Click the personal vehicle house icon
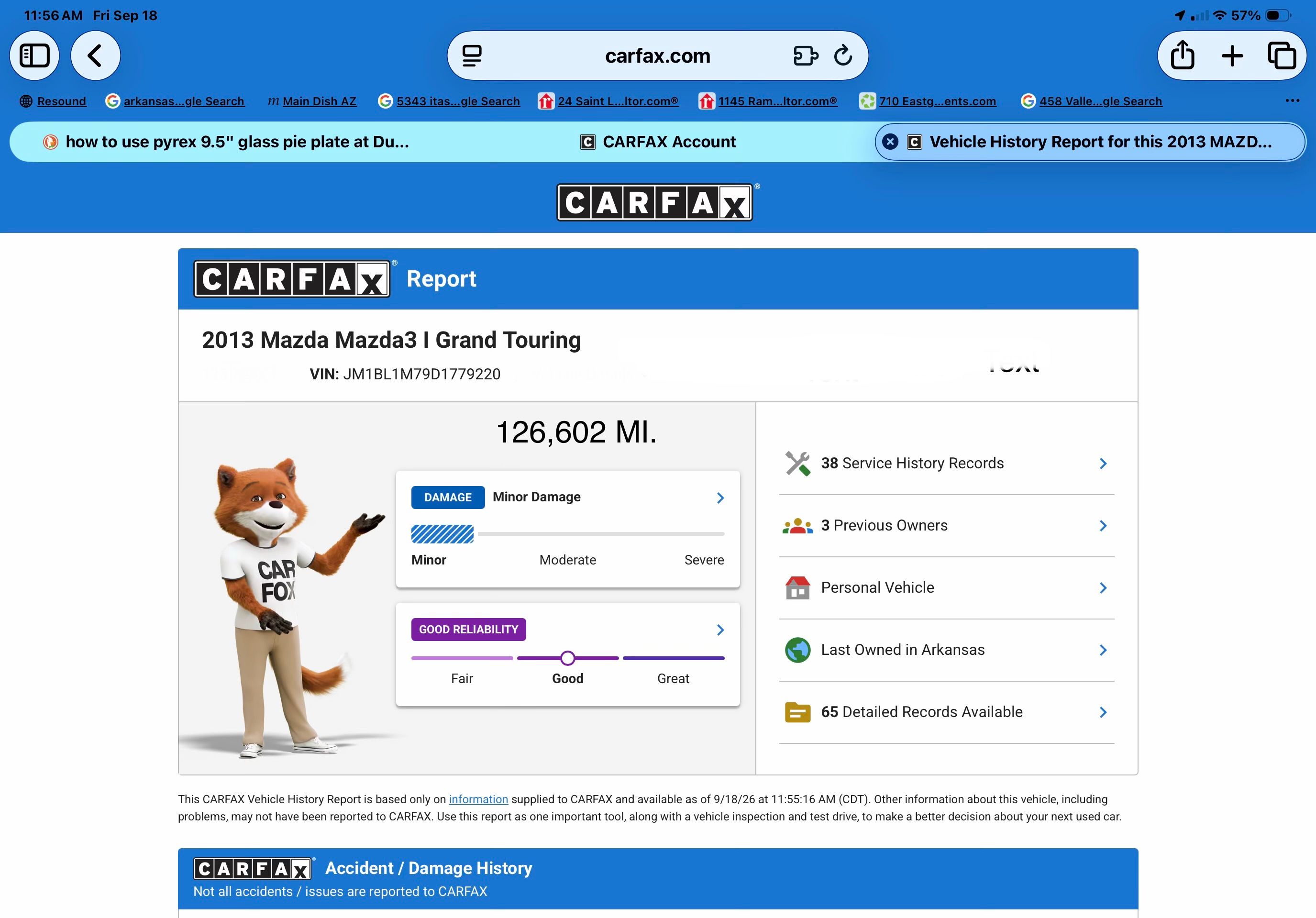 point(797,588)
